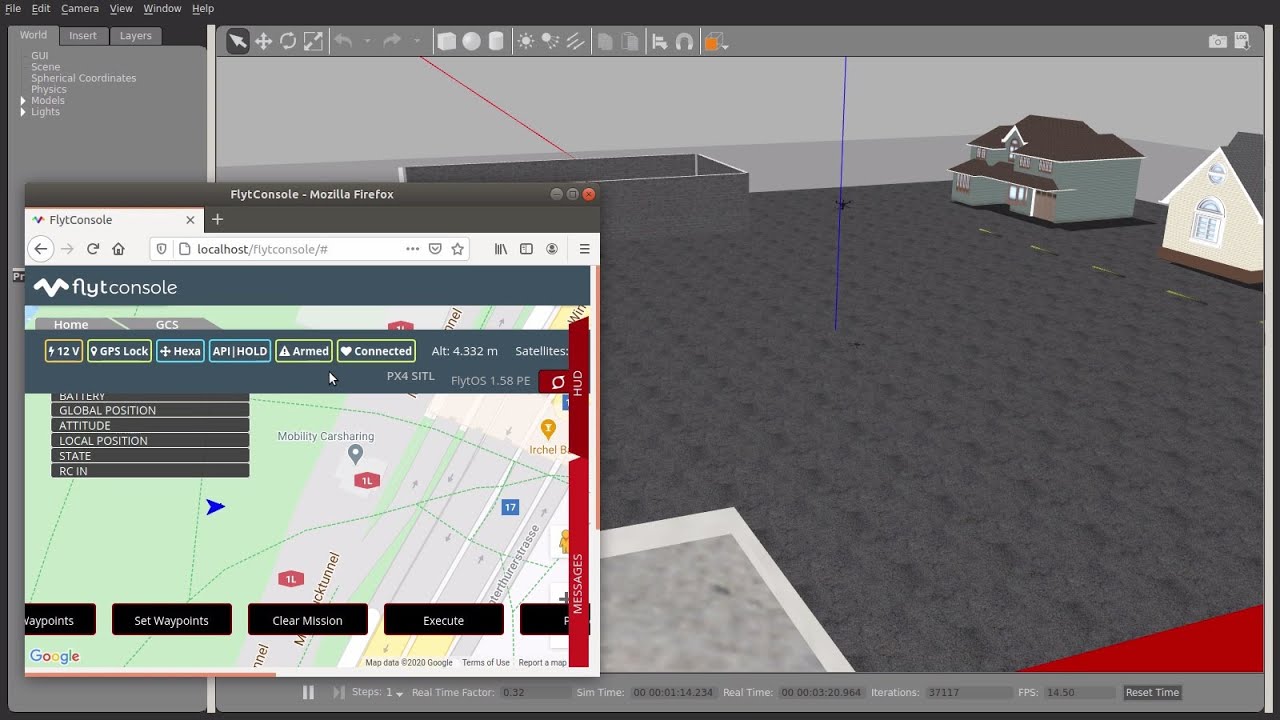
Task: Click the tracking protection shield icon
Action: 163,249
